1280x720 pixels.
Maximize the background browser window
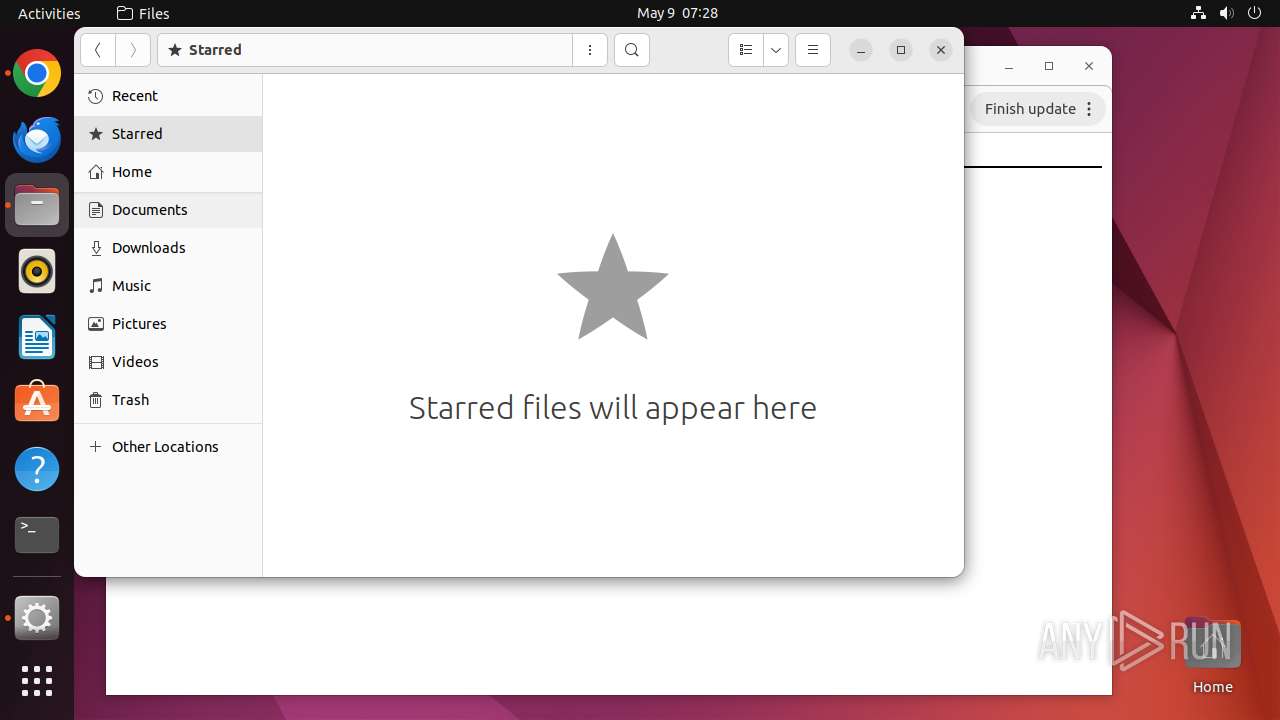pos(1049,66)
